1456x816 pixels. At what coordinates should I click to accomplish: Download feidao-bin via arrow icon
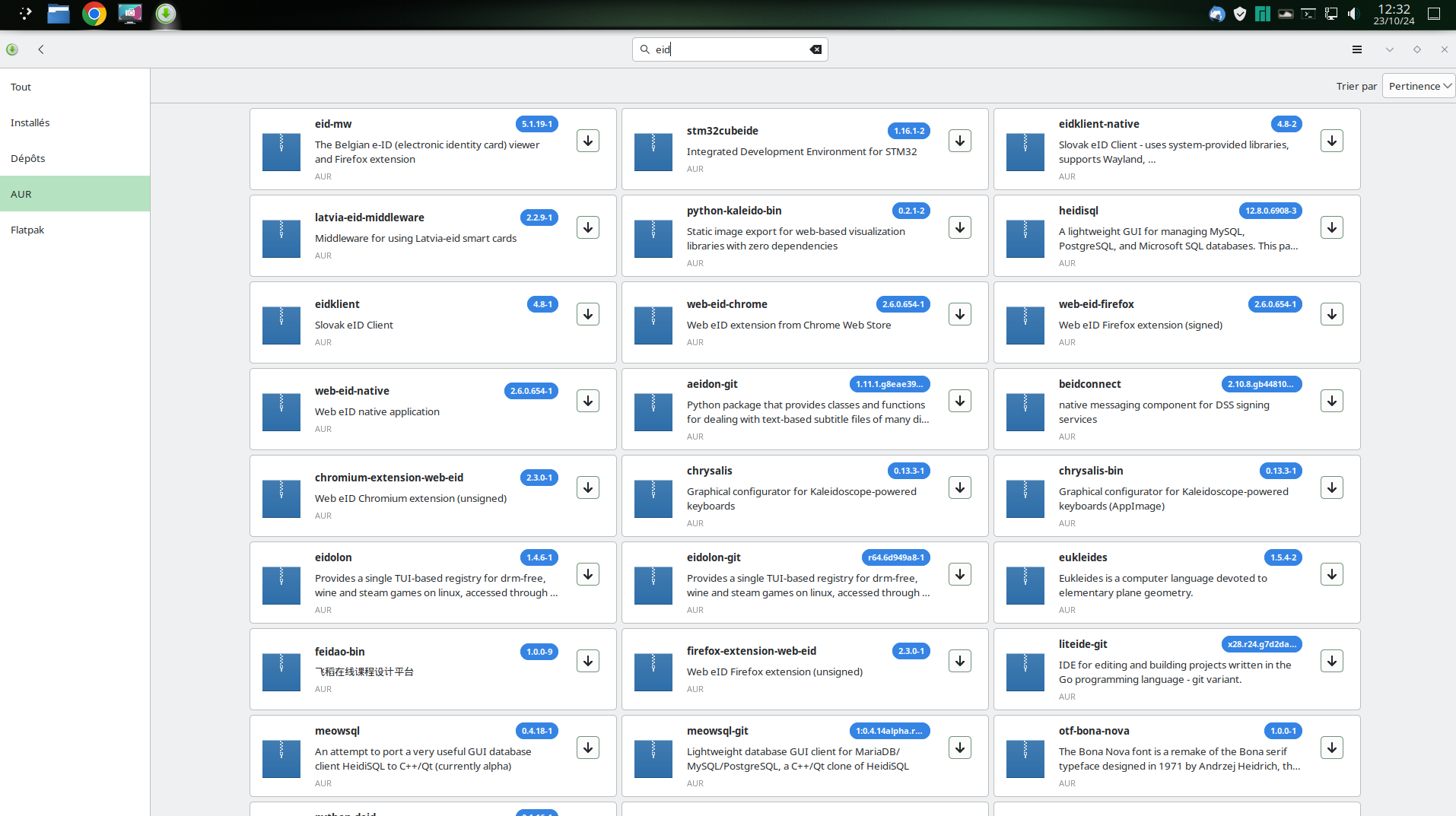tap(588, 661)
